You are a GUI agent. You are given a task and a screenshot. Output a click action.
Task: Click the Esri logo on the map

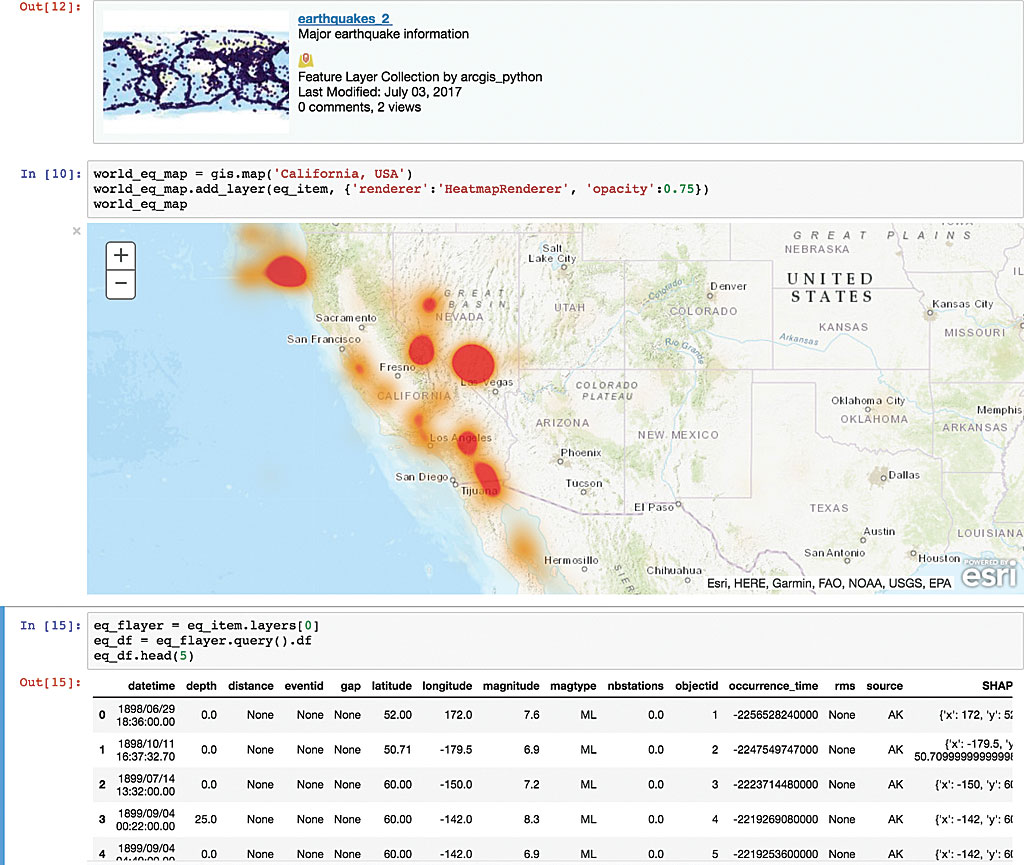pos(989,574)
